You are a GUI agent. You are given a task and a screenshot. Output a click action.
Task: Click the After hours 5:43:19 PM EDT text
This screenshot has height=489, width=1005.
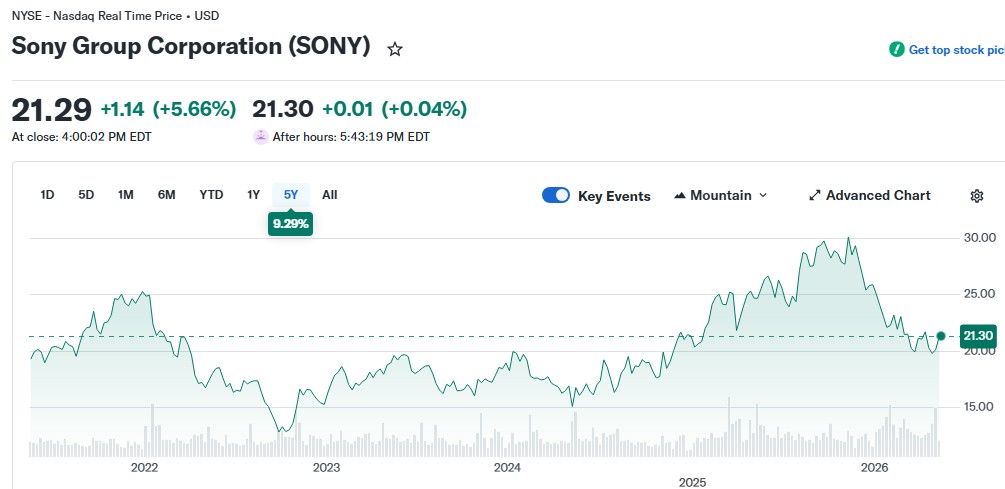(351, 137)
